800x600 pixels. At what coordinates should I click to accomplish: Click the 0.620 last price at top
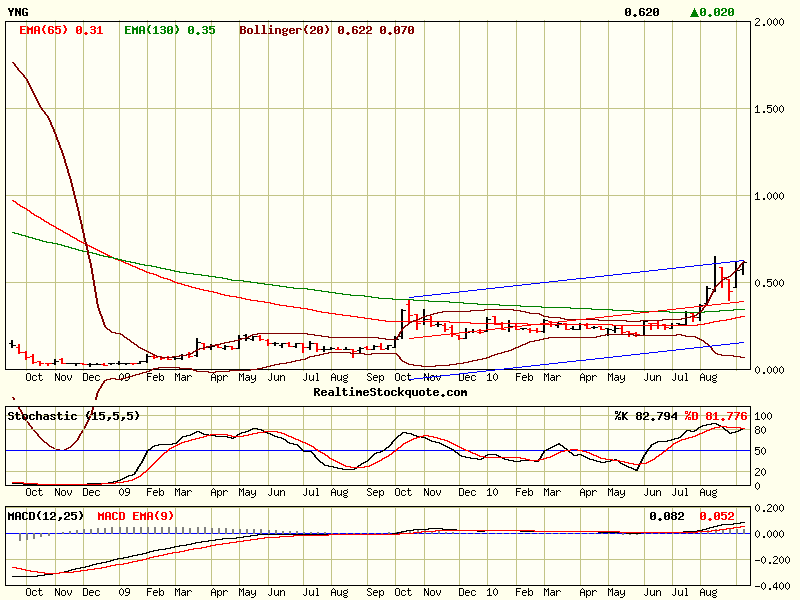click(x=642, y=12)
